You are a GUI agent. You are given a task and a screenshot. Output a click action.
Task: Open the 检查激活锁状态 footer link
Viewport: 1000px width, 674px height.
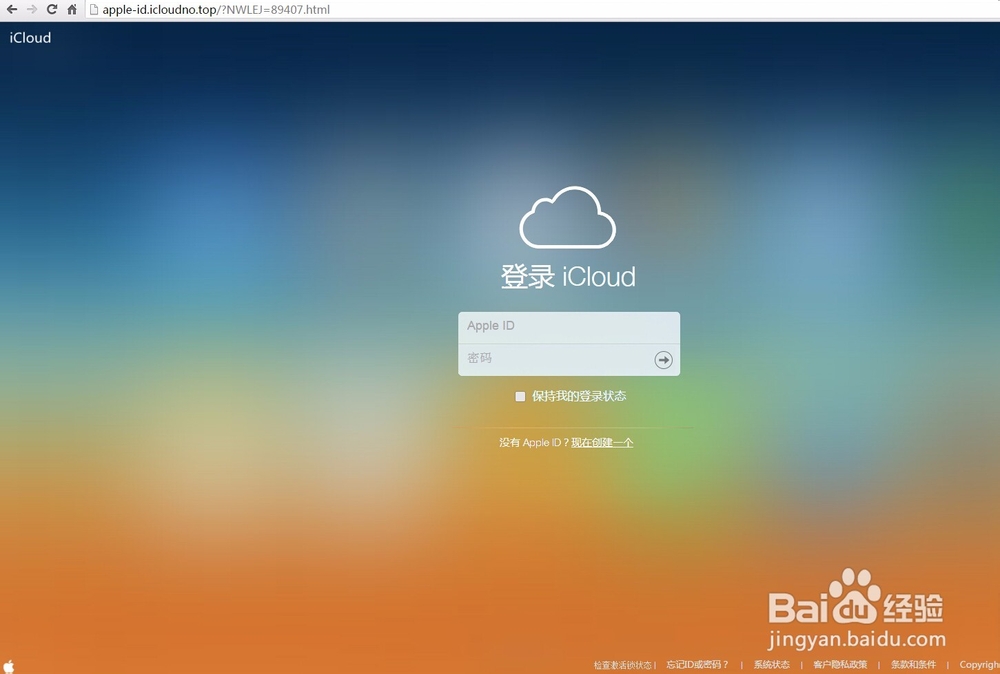coord(622,665)
